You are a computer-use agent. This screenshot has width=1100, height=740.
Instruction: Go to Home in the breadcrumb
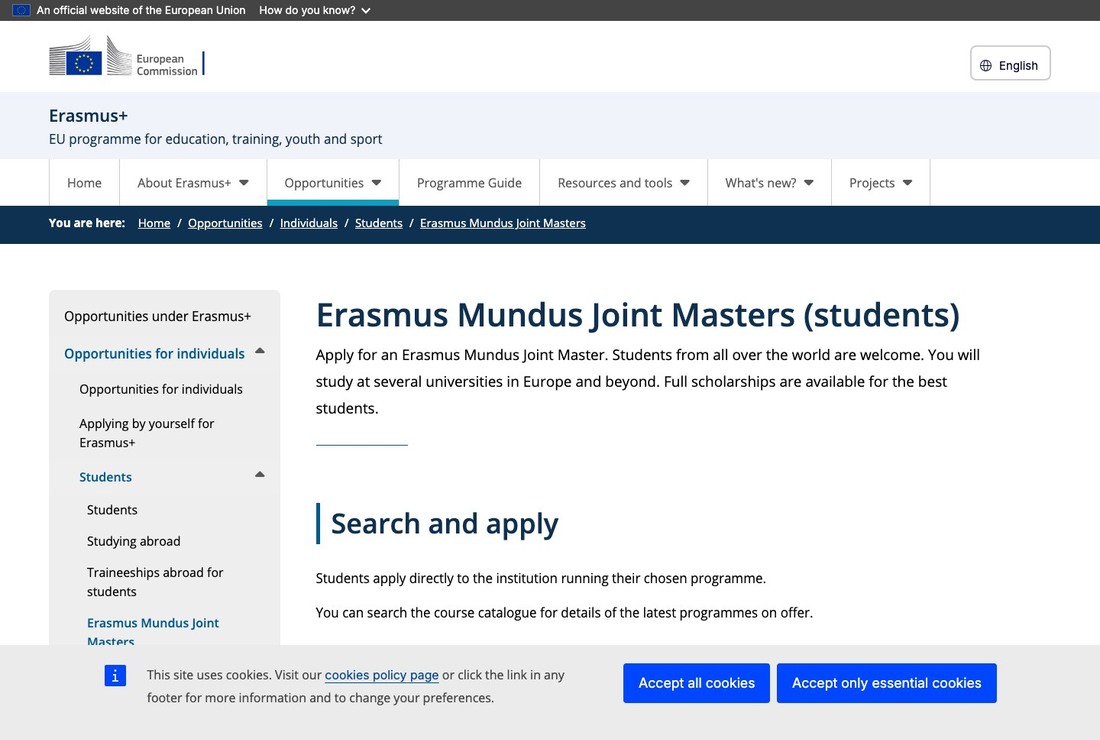click(154, 223)
